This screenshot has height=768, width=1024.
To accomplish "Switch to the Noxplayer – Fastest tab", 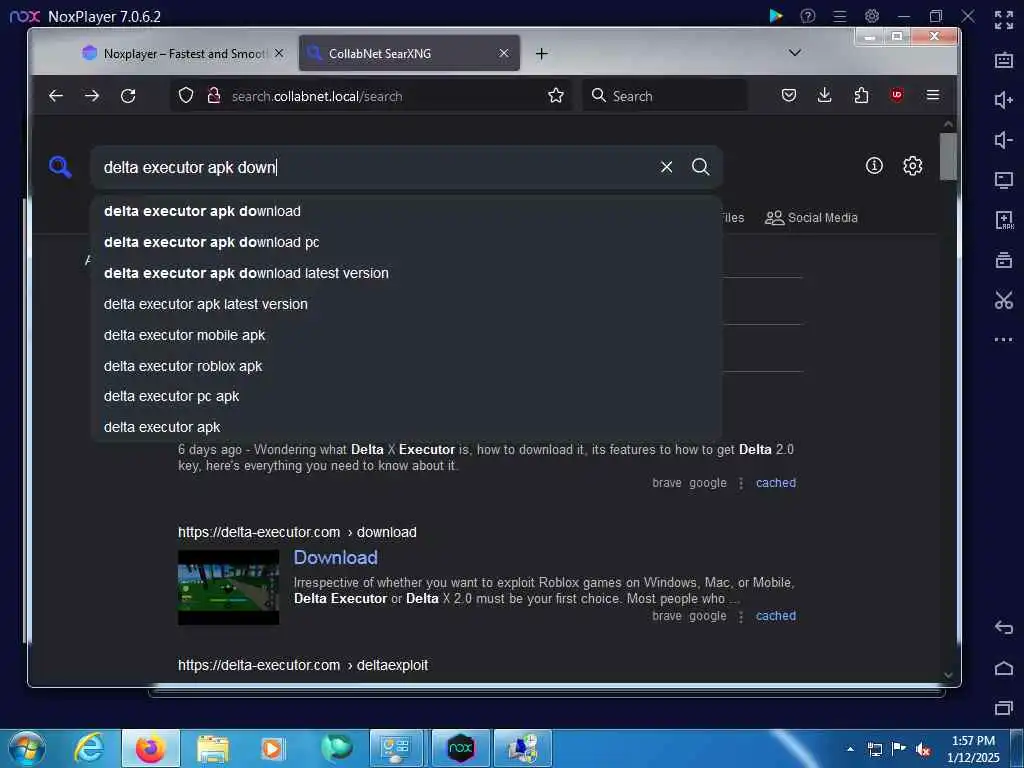I will (184, 54).
